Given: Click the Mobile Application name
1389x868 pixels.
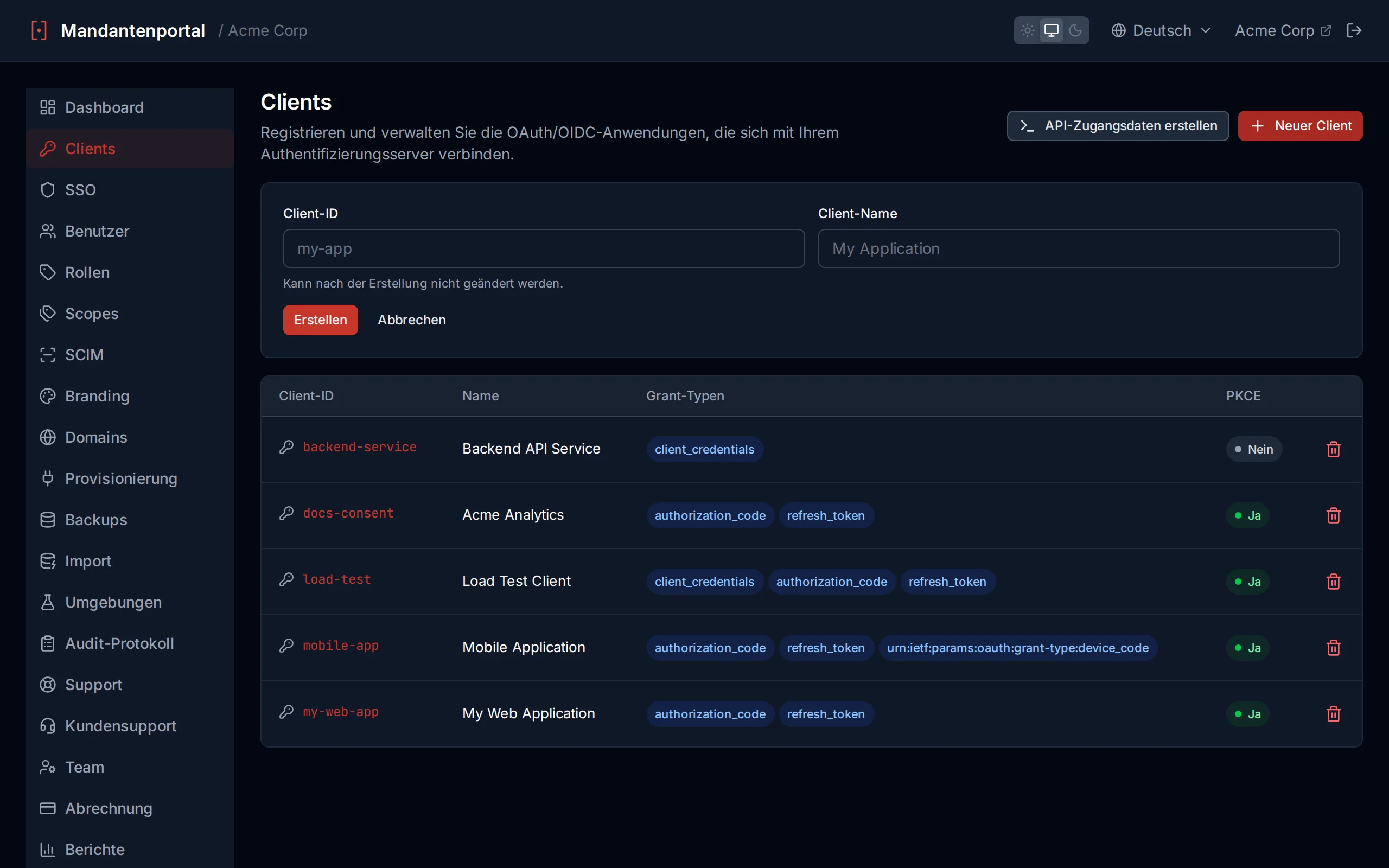Looking at the screenshot, I should pyautogui.click(x=524, y=648).
